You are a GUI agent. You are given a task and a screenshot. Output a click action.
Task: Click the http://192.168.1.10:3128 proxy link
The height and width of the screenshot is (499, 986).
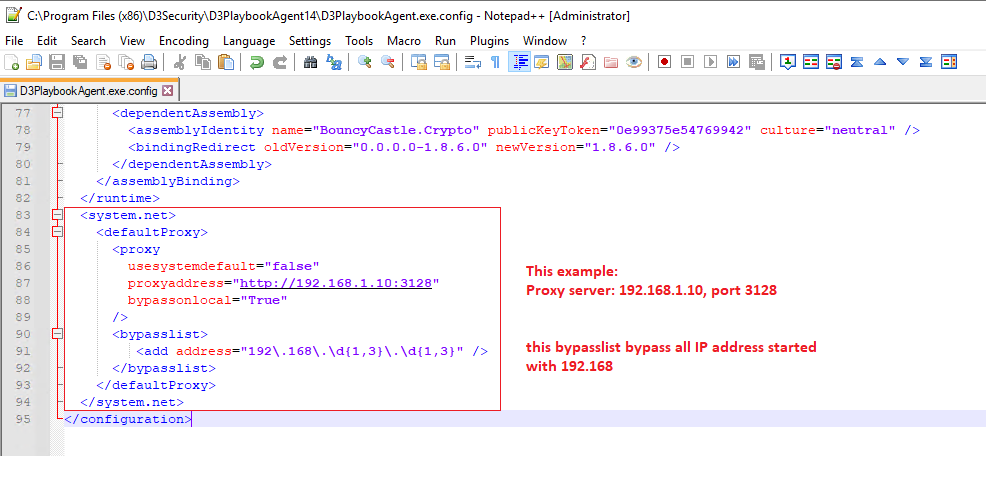(336, 283)
